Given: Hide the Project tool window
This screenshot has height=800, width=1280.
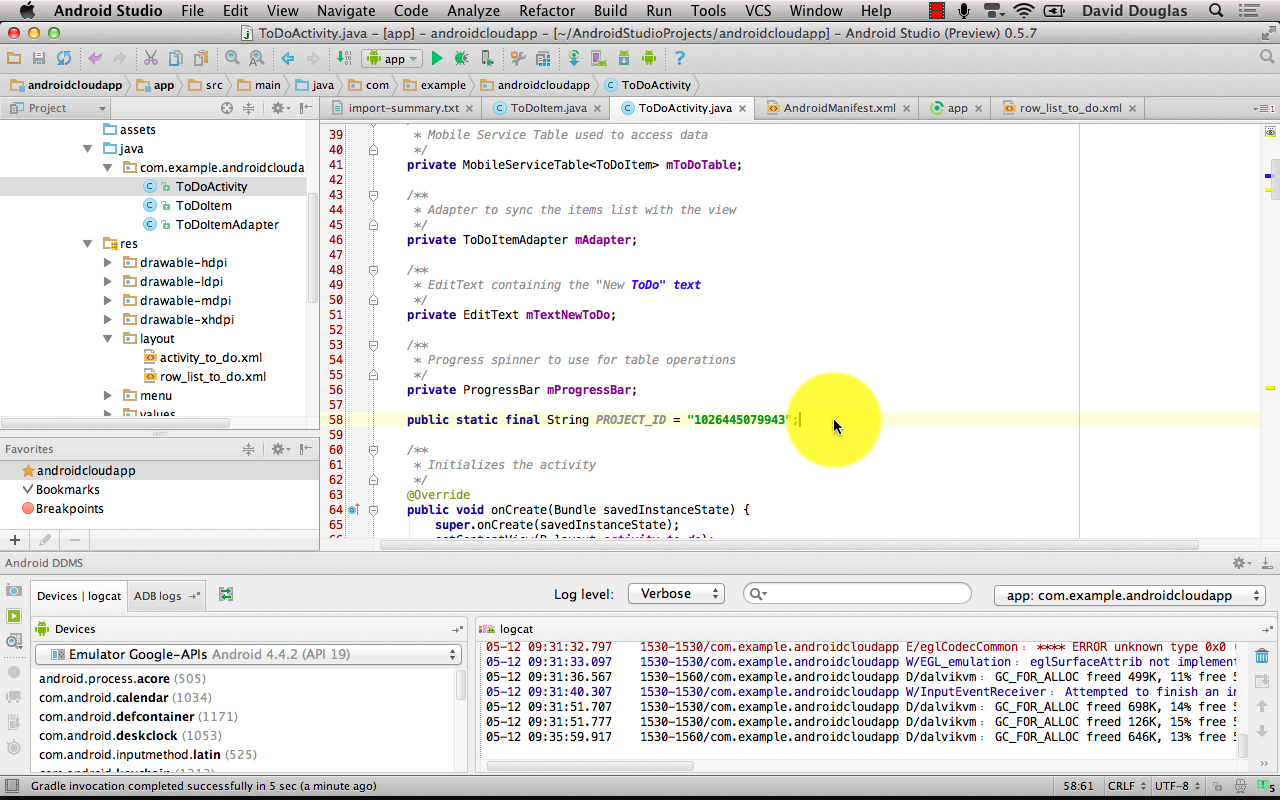Looking at the screenshot, I should click(x=304, y=108).
